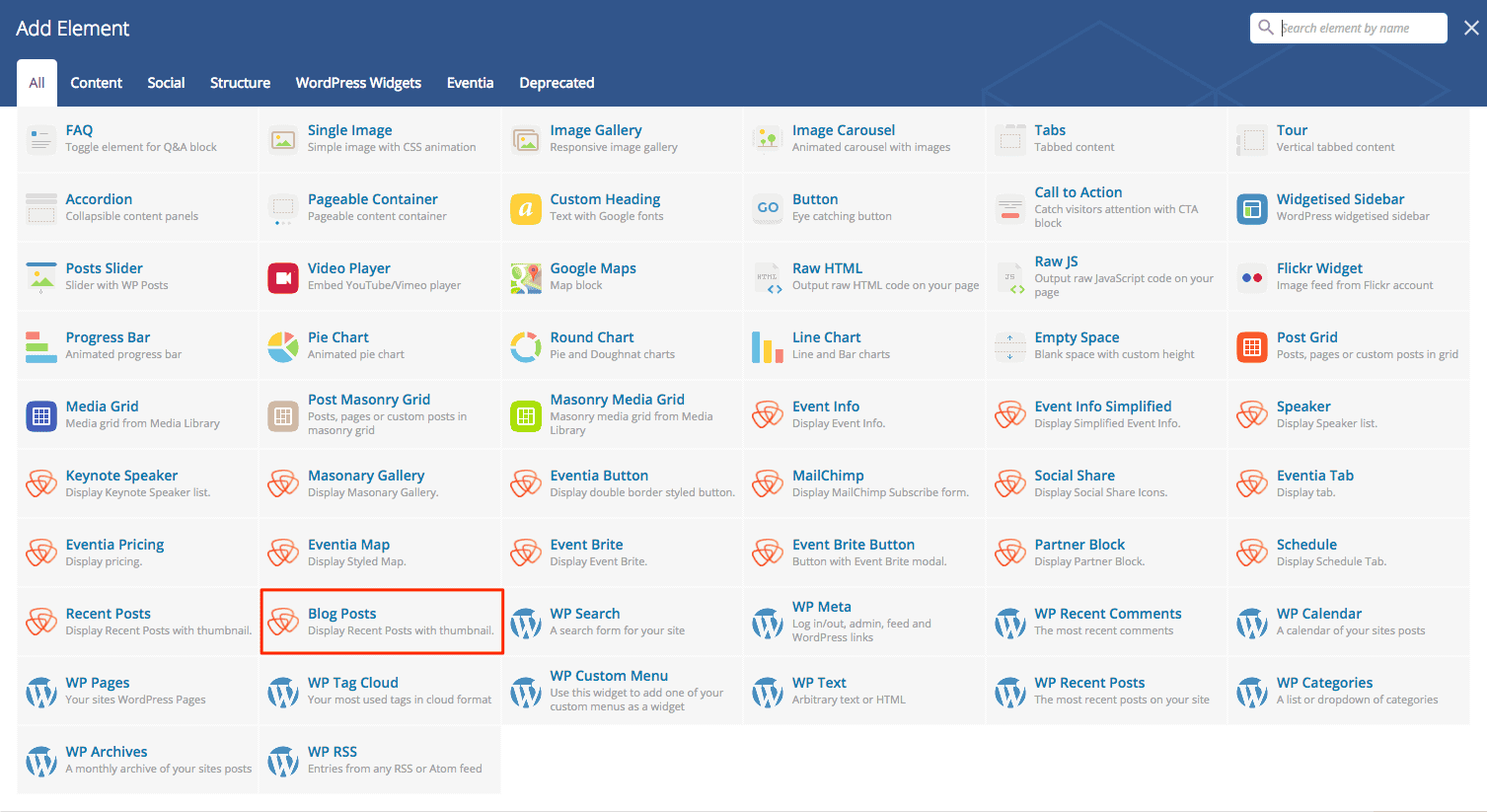Add the Blog Posts element

tap(382, 622)
